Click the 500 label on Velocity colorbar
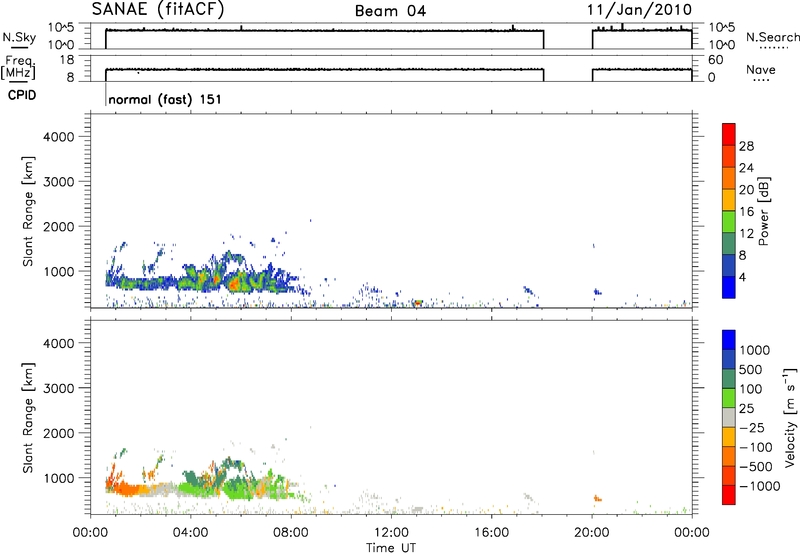800x554 pixels. pos(751,370)
